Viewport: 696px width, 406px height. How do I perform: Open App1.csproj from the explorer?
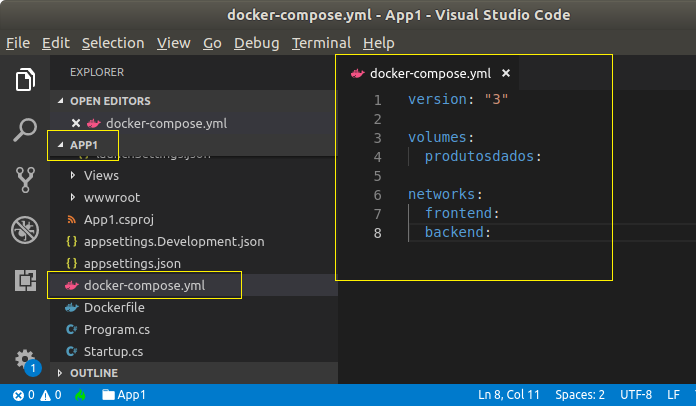pyautogui.click(x=119, y=220)
